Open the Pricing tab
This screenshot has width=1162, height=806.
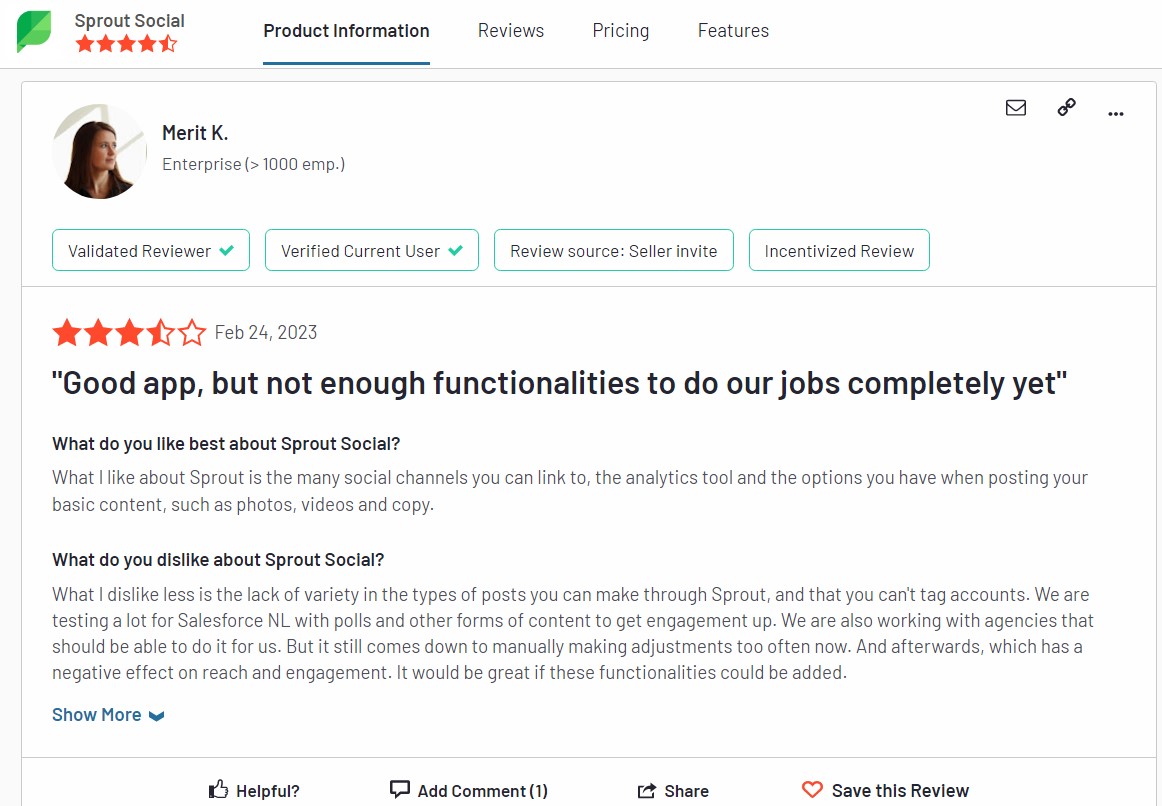point(620,30)
